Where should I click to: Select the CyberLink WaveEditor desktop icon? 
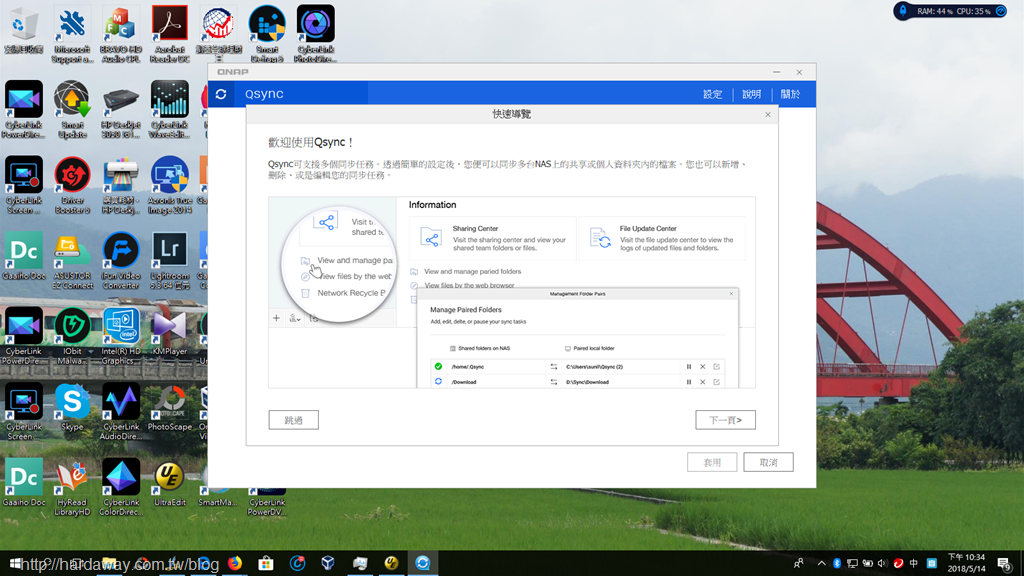(170, 109)
